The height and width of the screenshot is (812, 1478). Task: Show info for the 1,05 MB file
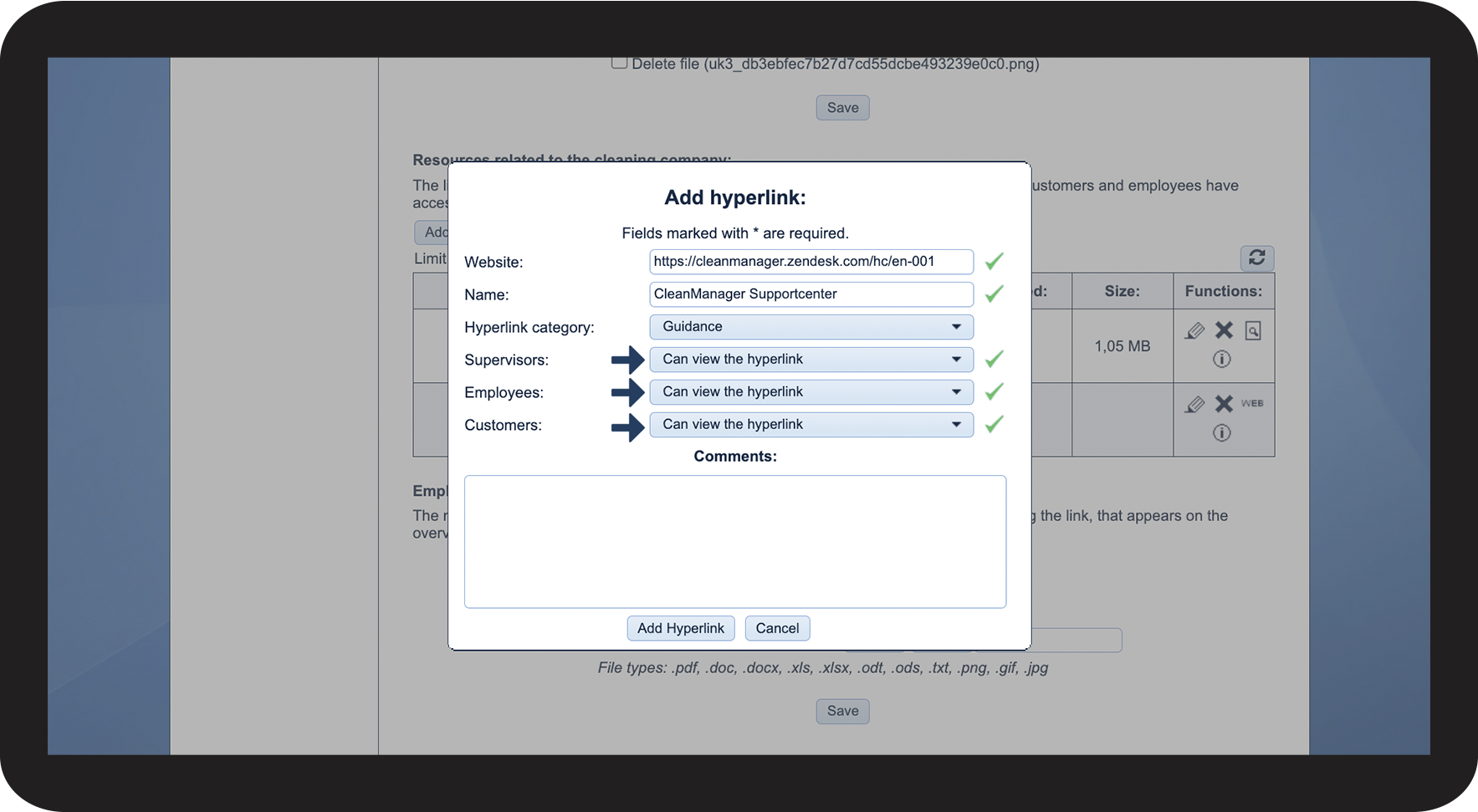click(1221, 359)
